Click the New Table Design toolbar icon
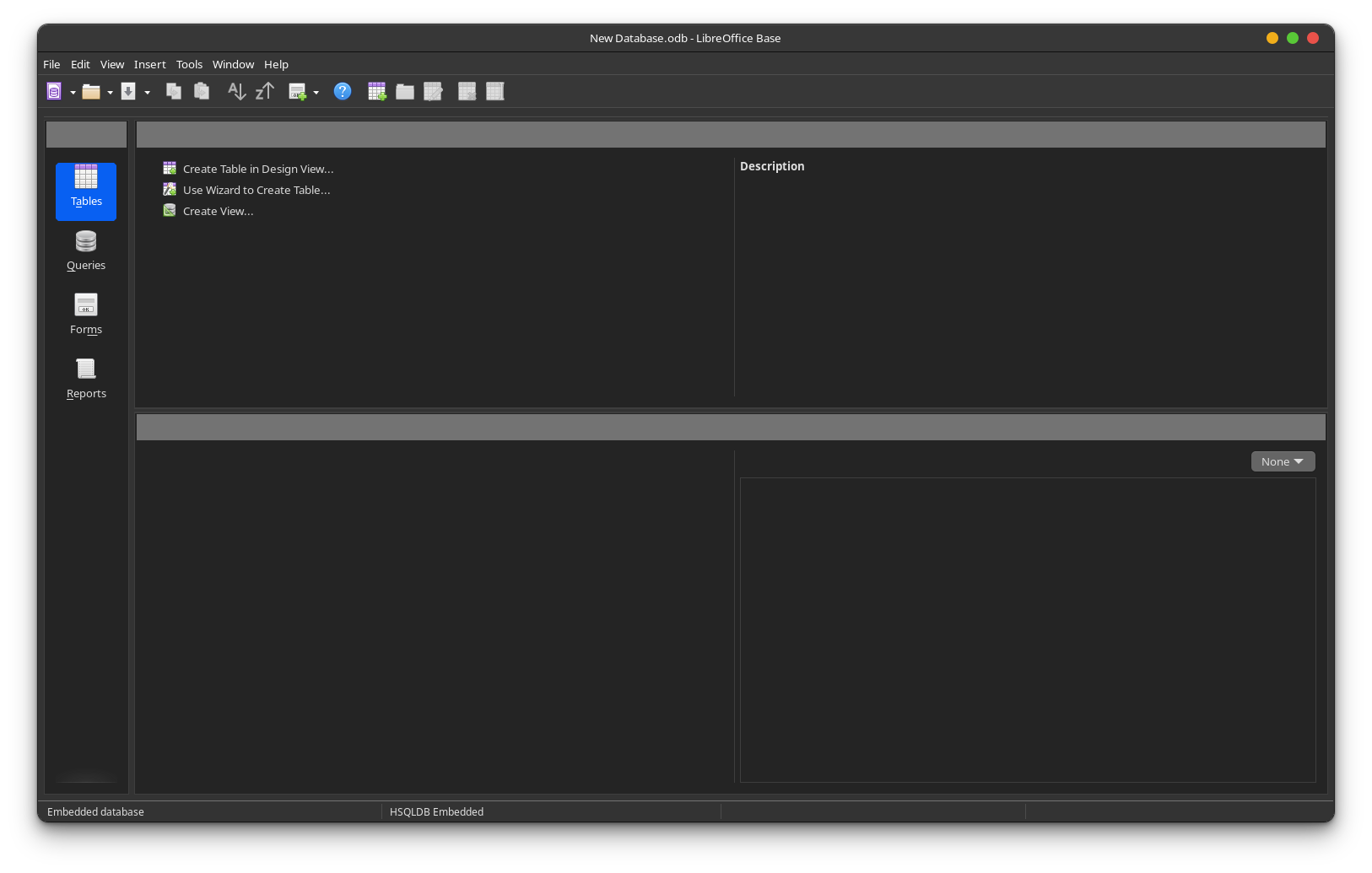The width and height of the screenshot is (1372, 873). click(x=377, y=91)
